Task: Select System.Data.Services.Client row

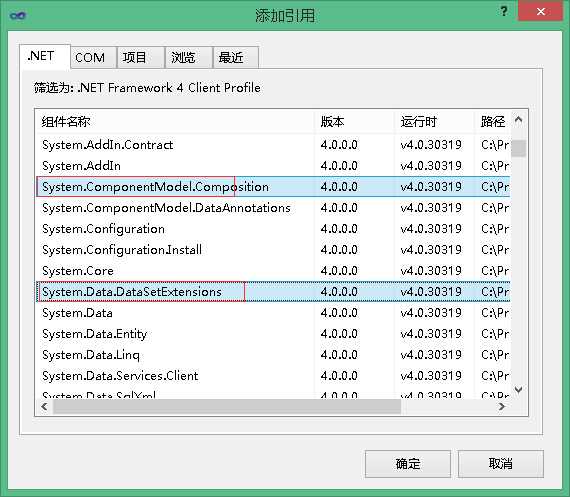Action: (x=273, y=376)
